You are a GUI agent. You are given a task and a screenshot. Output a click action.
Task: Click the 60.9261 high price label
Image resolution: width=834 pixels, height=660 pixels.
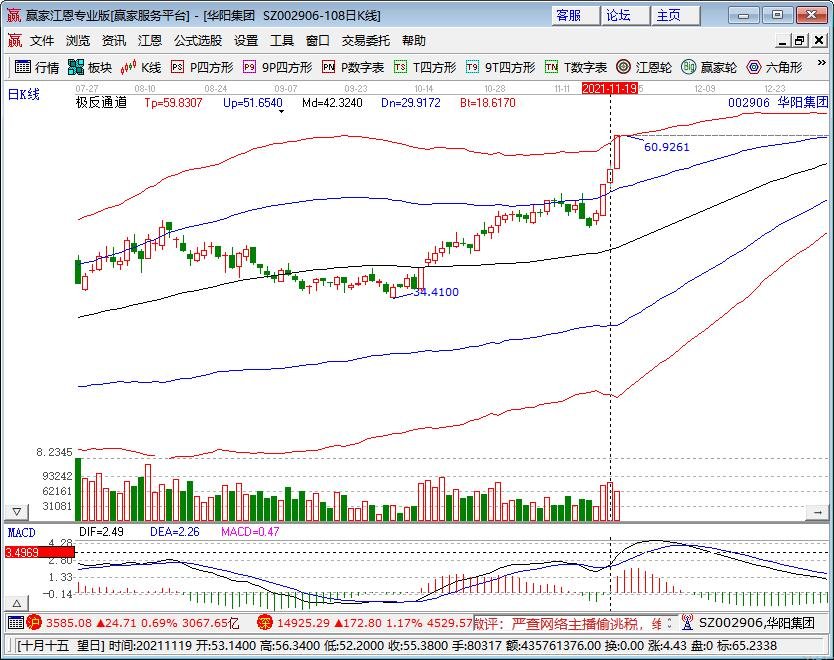[666, 147]
